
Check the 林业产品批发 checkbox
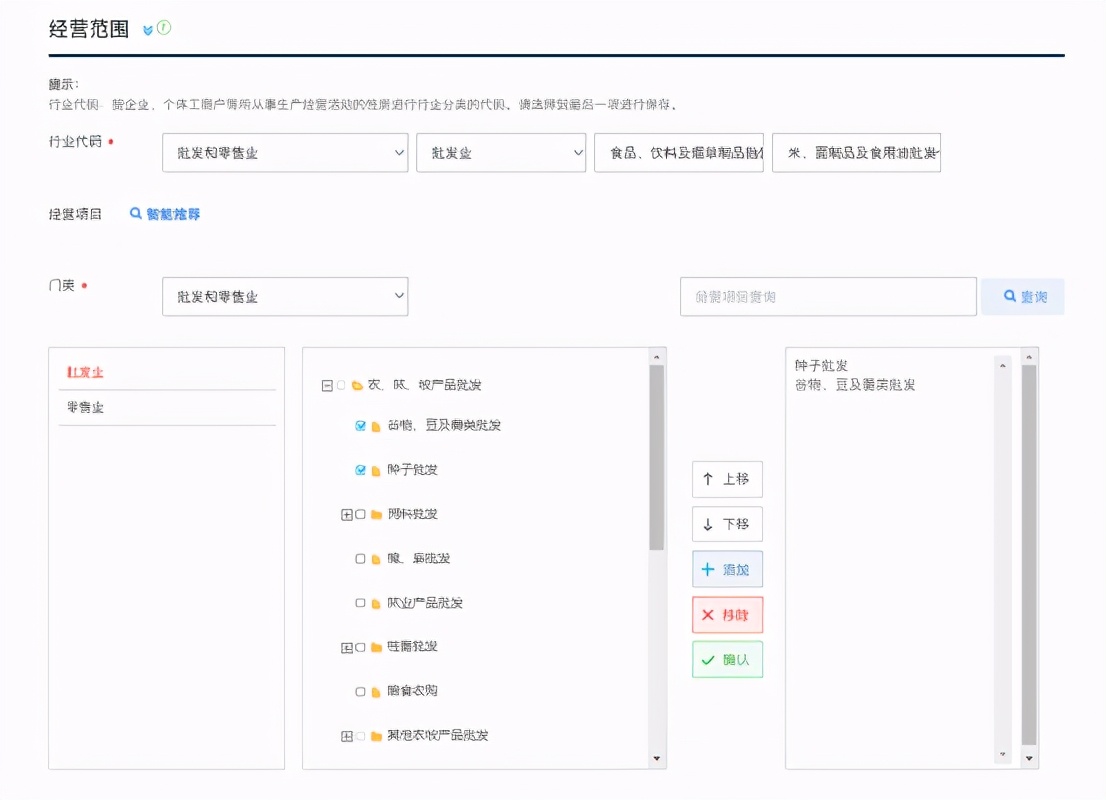360,603
